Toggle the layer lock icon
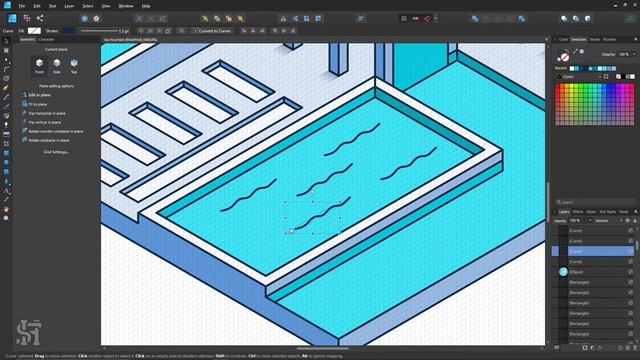The width and height of the screenshot is (640, 360). (x=635, y=220)
